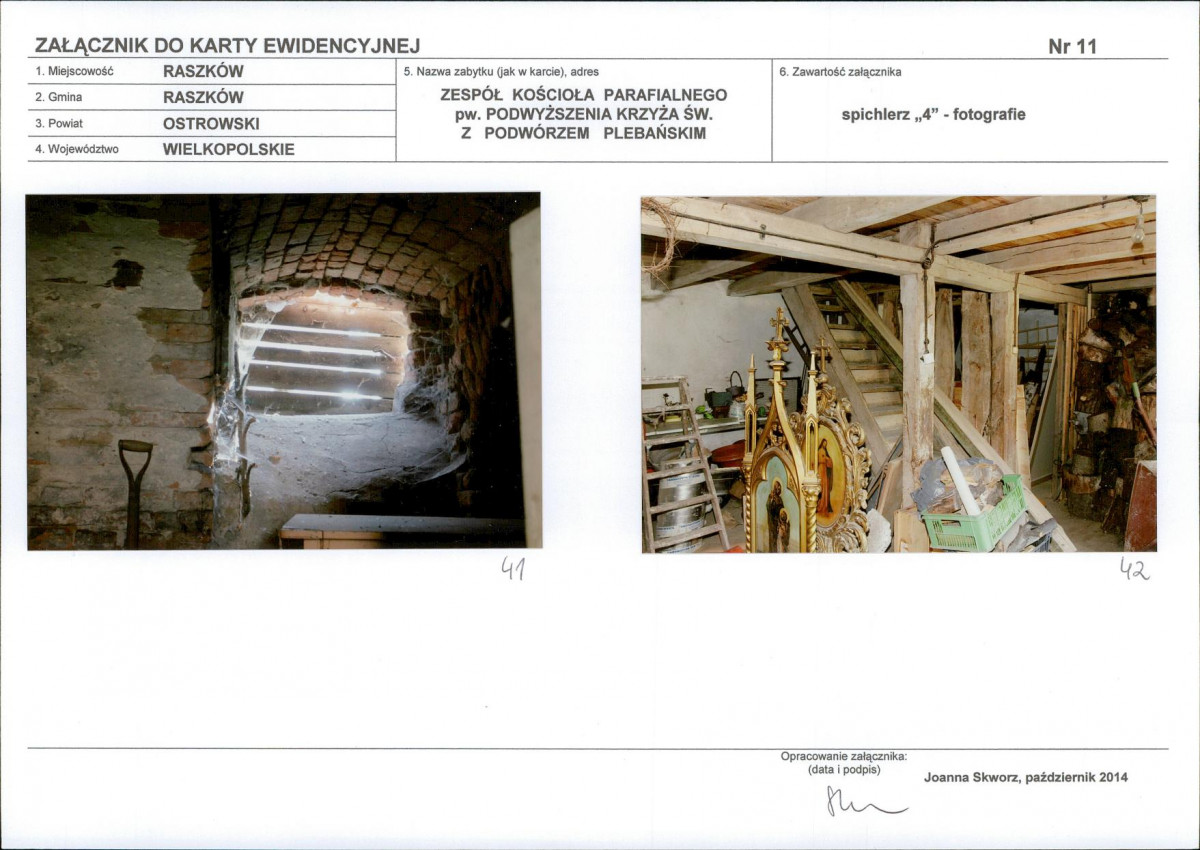The height and width of the screenshot is (850, 1200).
Task: Click the pw. PODWYŻSZENIA KRZYŻA ŚW. line
Action: tap(584, 114)
